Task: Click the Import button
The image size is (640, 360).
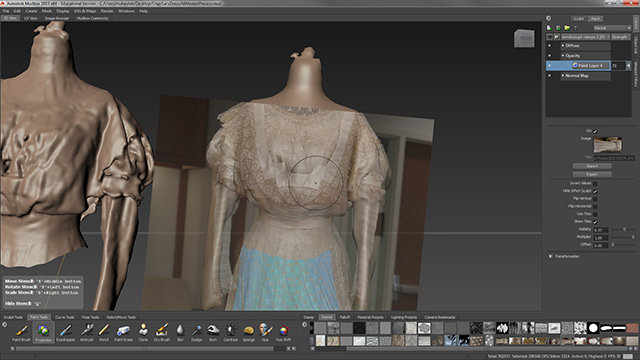Action: point(592,166)
